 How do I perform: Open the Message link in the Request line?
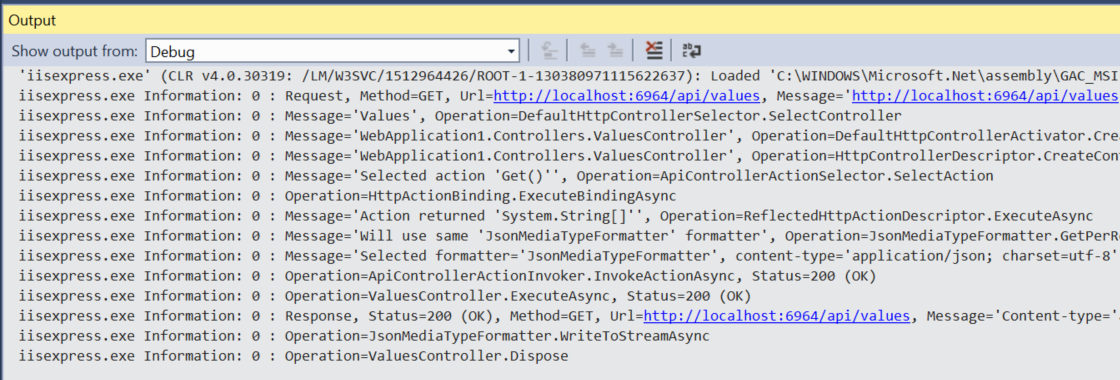click(986, 95)
